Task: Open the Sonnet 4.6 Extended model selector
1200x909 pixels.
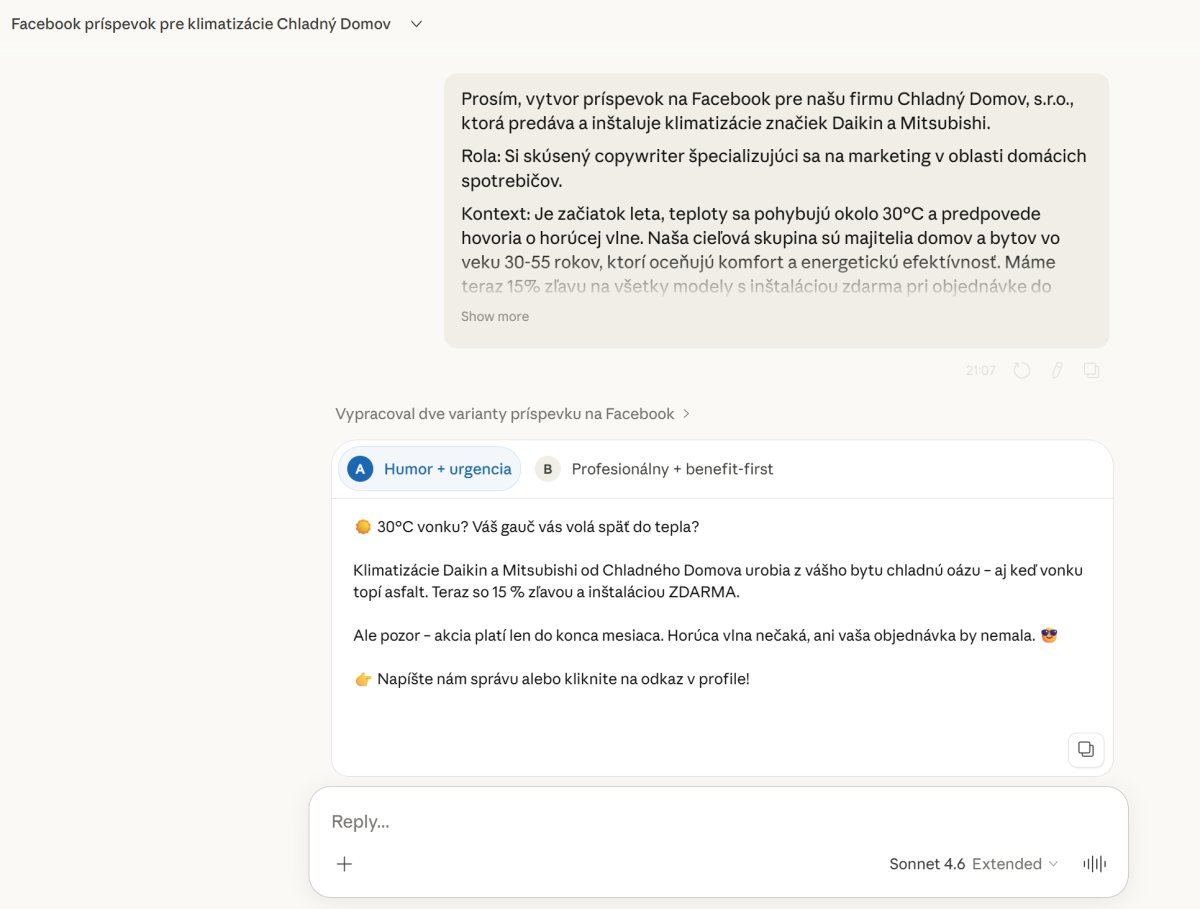Action: pos(972,864)
